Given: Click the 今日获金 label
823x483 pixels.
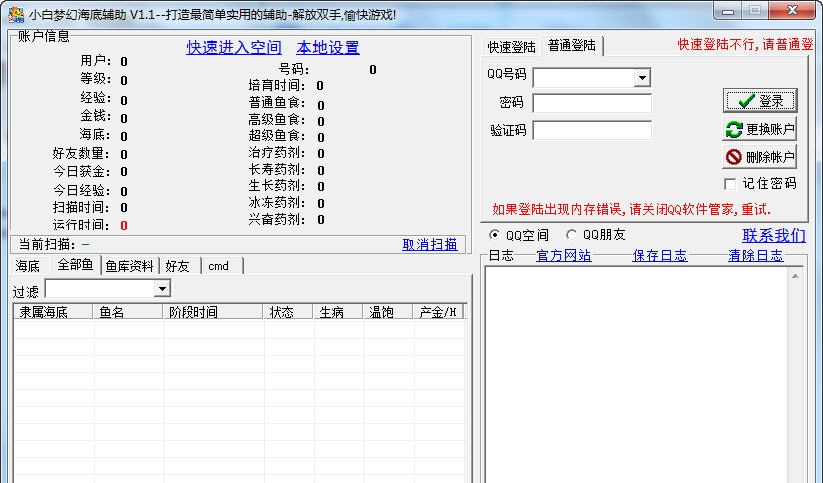Looking at the screenshot, I should point(81,172).
